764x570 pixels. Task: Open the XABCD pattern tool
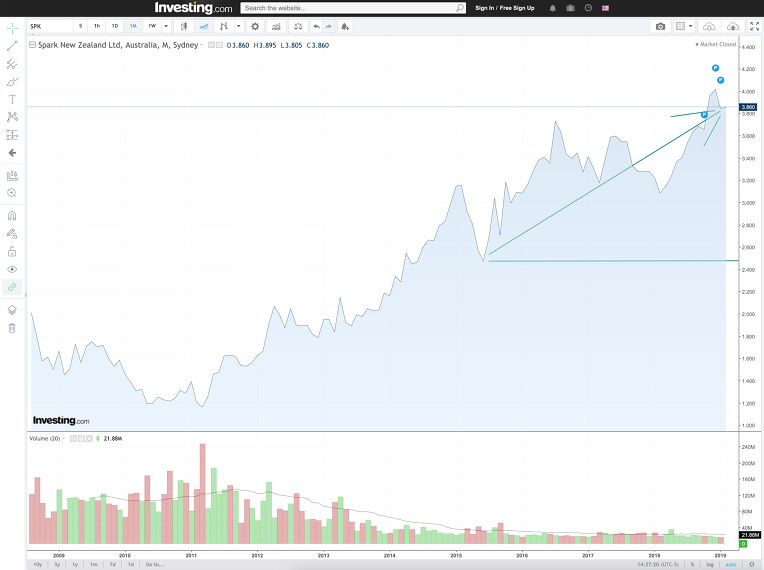tap(12, 117)
